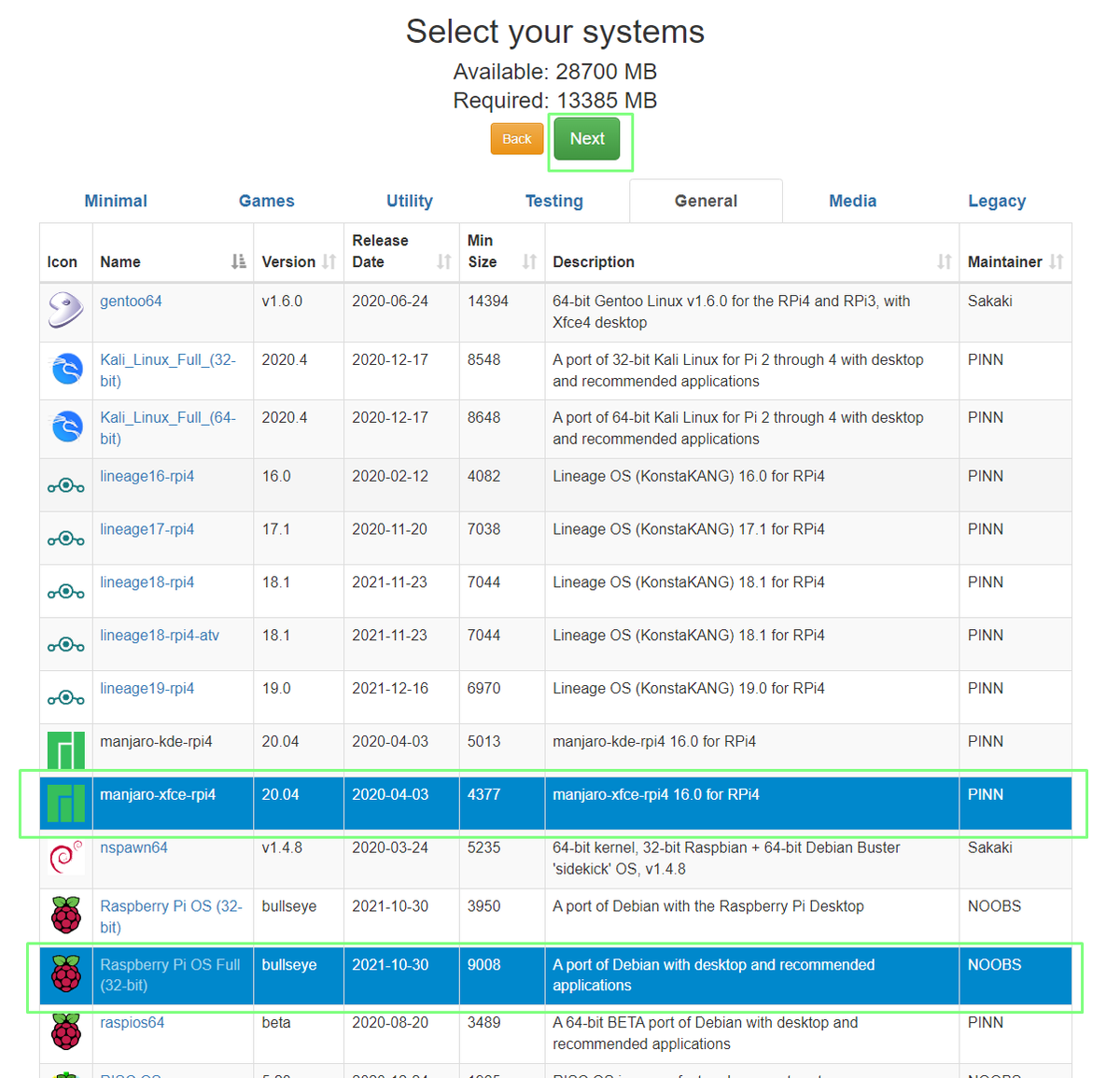Switch to the Games tab
This screenshot has height=1078, width=1120.
266,201
